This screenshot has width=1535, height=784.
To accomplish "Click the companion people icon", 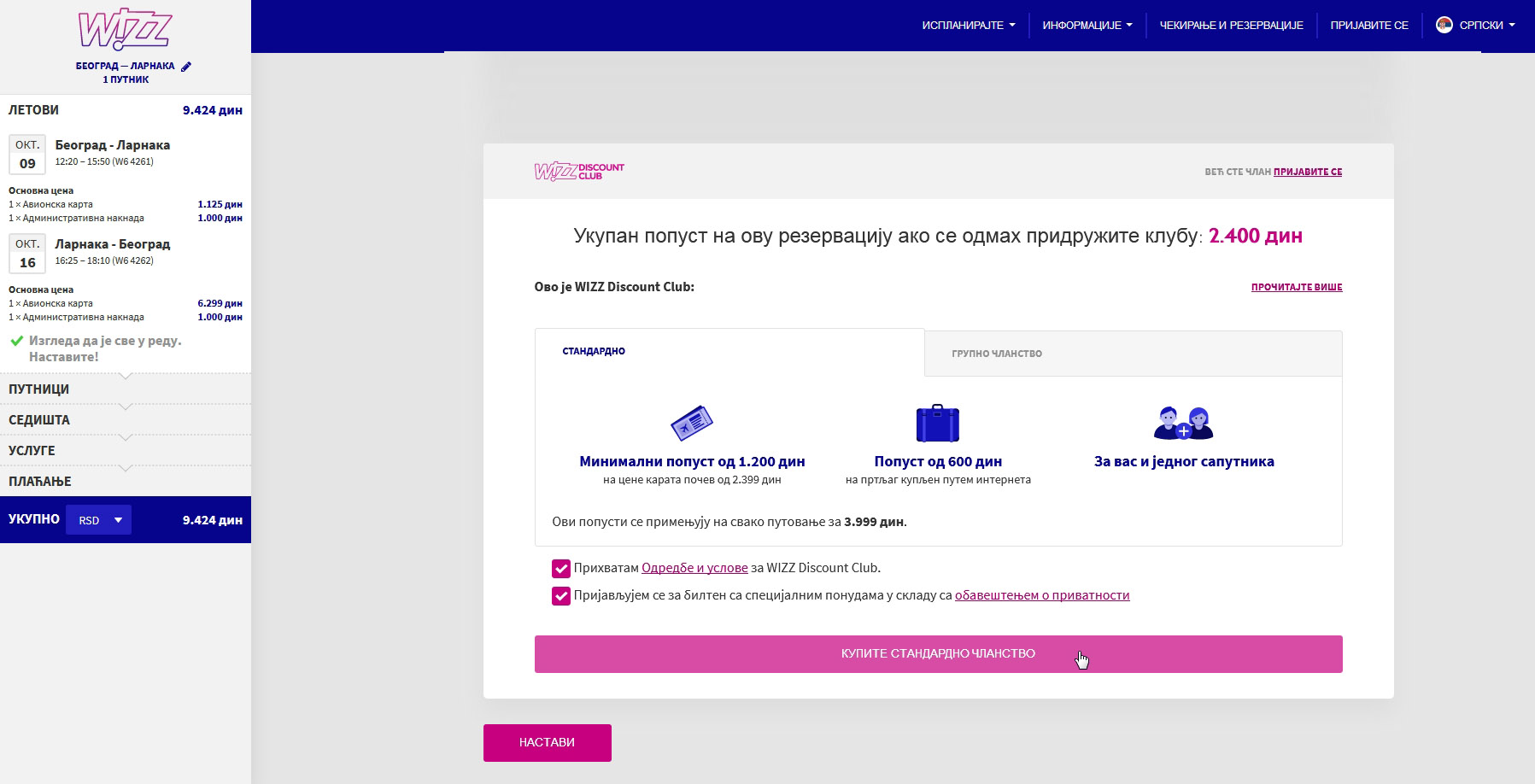I will tap(1184, 423).
